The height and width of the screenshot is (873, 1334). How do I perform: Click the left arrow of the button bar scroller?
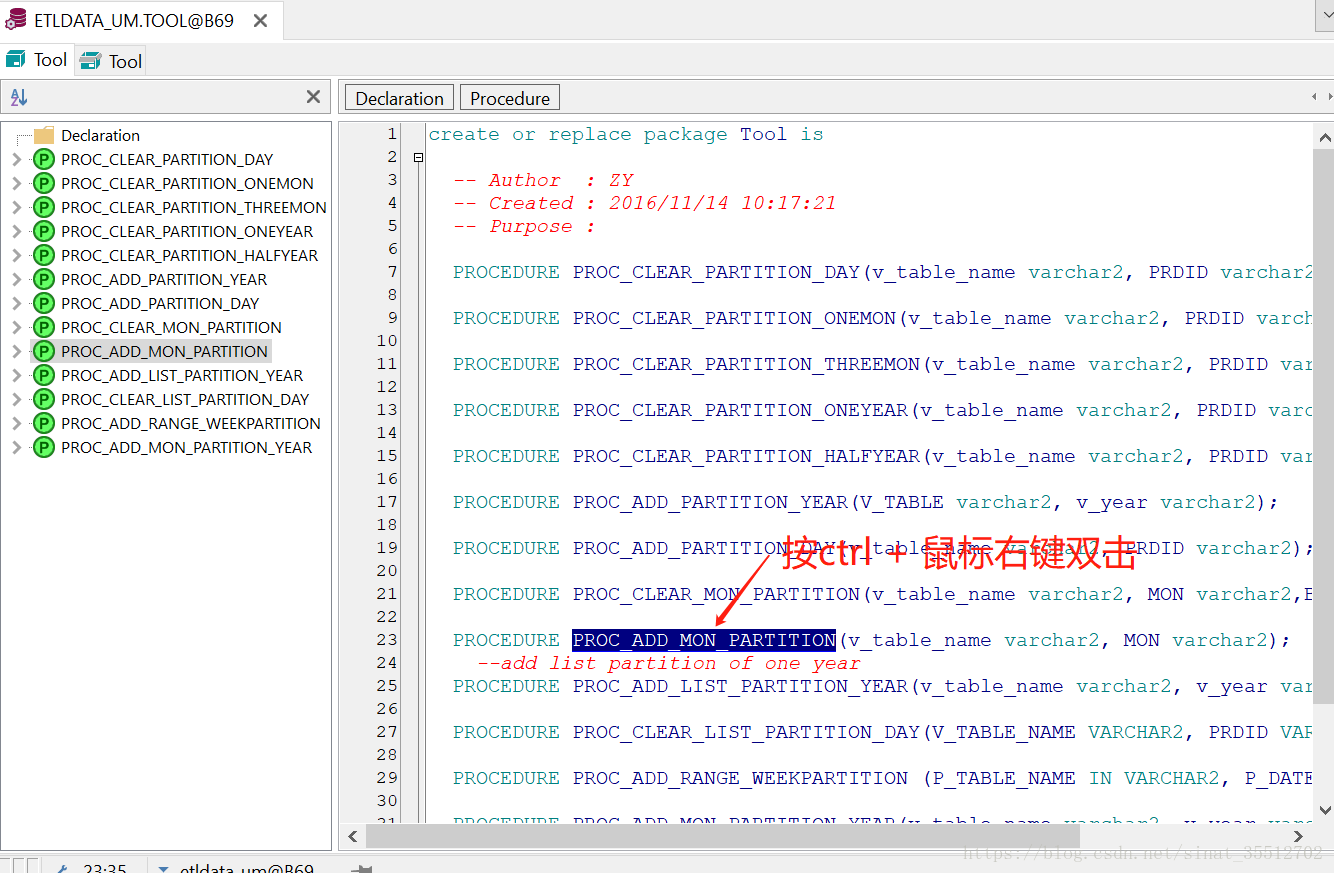click(1315, 97)
